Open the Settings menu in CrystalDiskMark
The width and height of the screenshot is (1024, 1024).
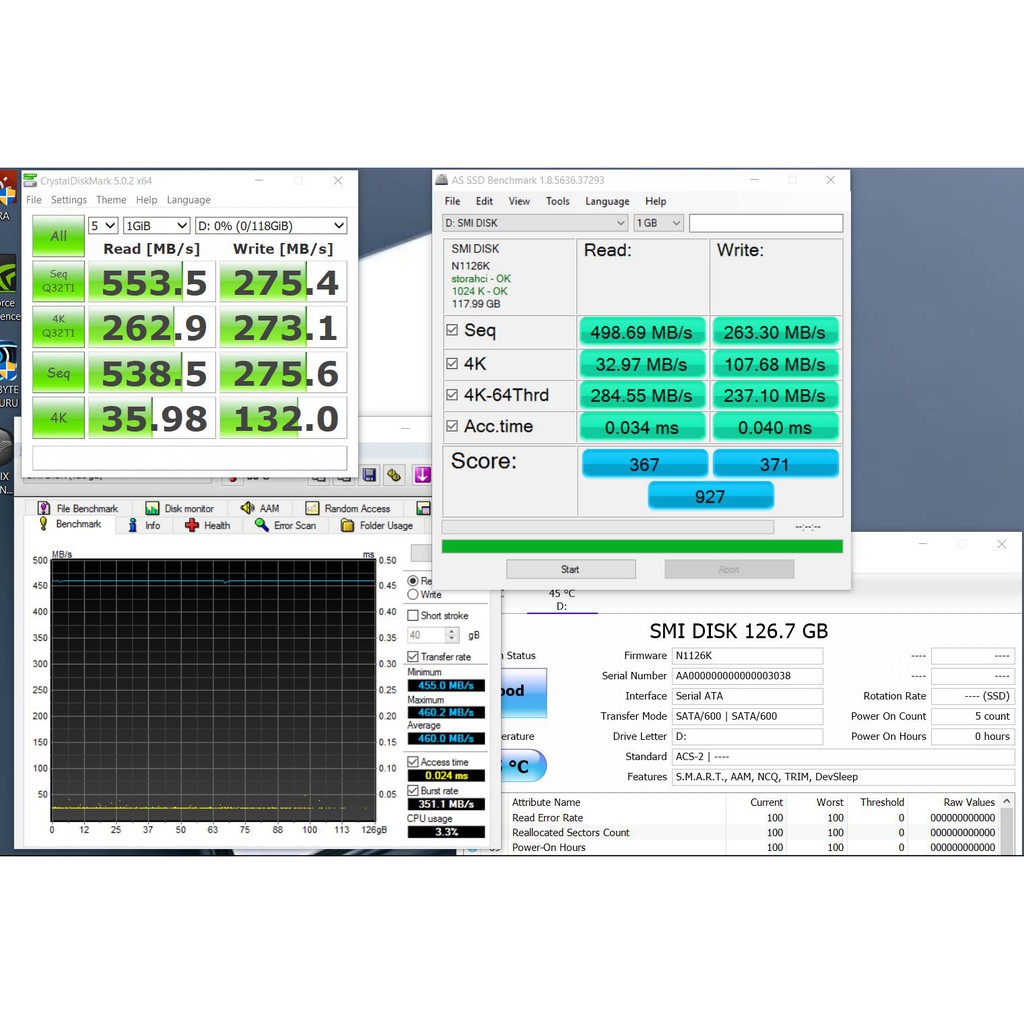click(x=69, y=200)
